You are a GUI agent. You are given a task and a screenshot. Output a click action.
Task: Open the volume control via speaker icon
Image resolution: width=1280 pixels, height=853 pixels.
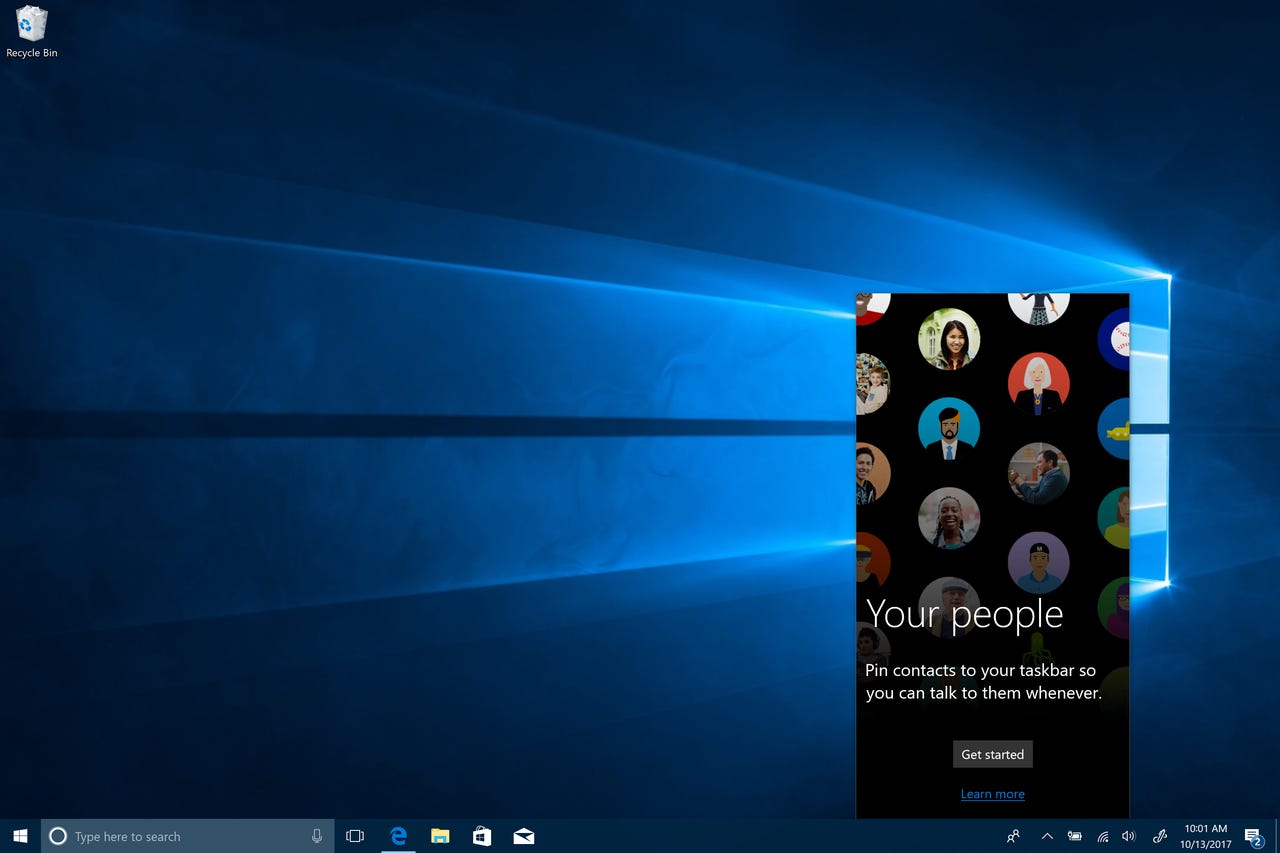[x=1129, y=836]
